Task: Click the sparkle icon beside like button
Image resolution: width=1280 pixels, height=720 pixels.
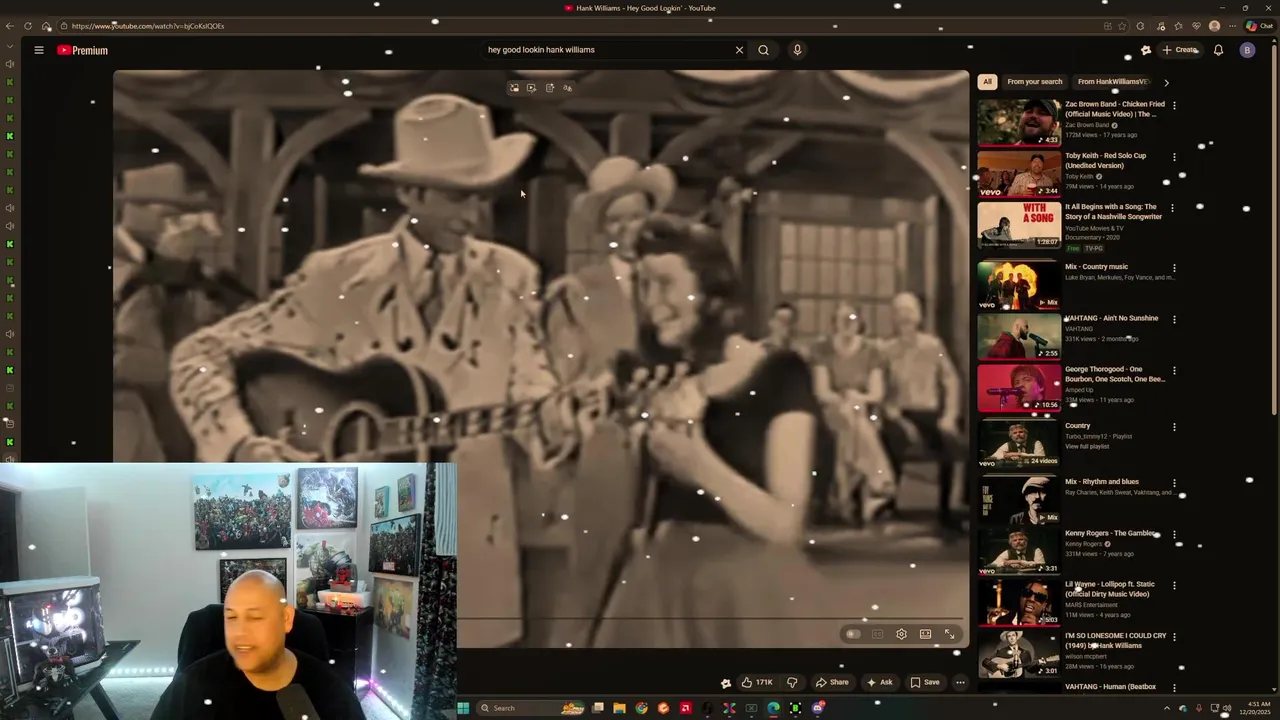Action: click(726, 683)
